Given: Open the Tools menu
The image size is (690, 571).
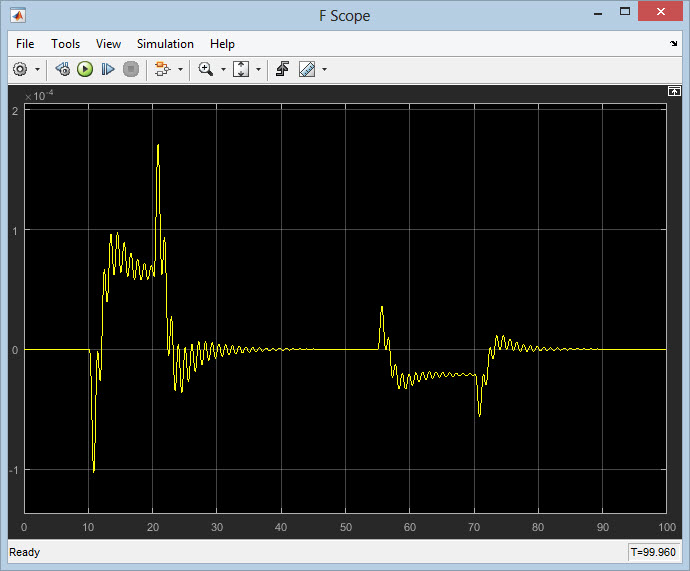Looking at the screenshot, I should tap(65, 44).
